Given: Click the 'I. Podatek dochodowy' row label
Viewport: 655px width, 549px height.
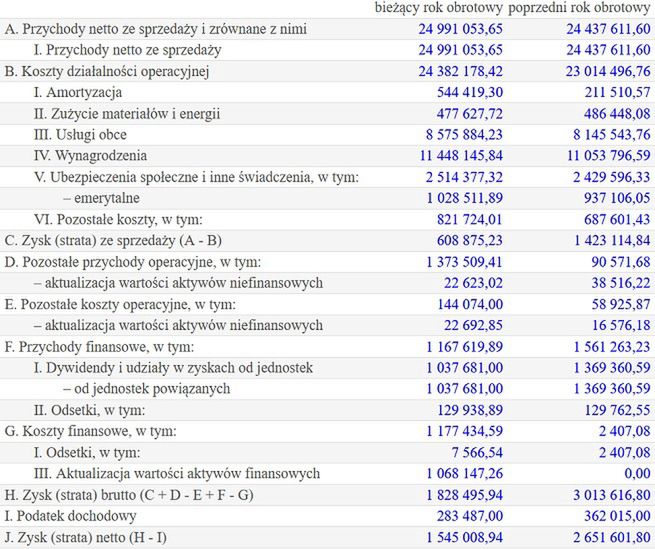Looking at the screenshot, I should coord(71,516).
